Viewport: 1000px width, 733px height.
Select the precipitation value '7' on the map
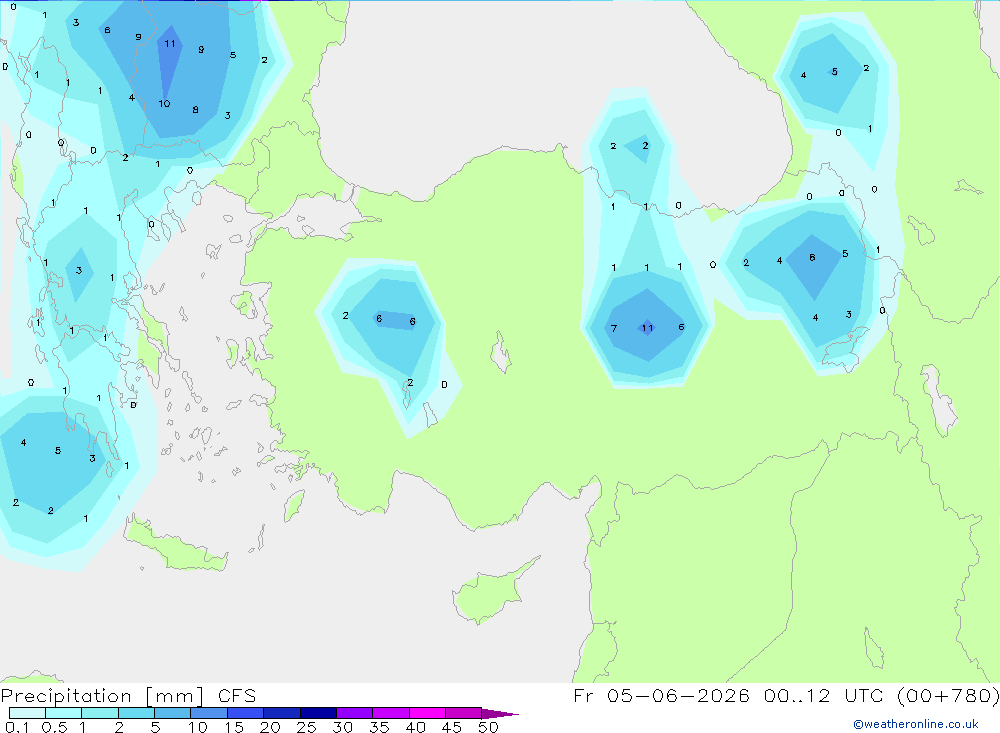(614, 329)
